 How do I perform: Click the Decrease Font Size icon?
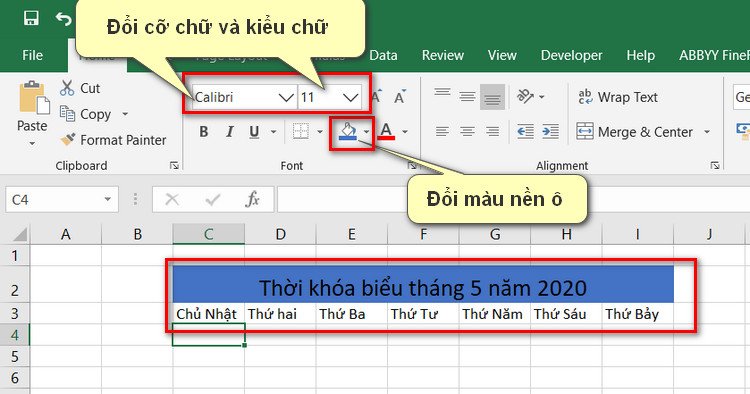pos(400,97)
